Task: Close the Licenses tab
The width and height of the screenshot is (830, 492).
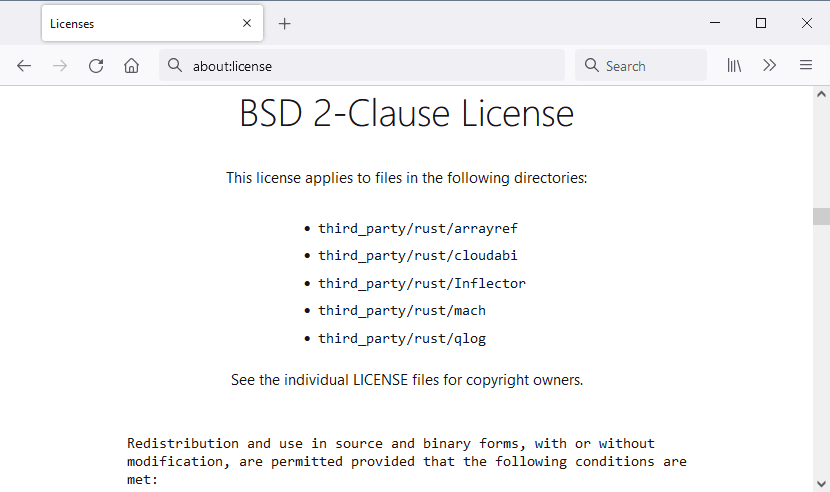Action: click(247, 24)
